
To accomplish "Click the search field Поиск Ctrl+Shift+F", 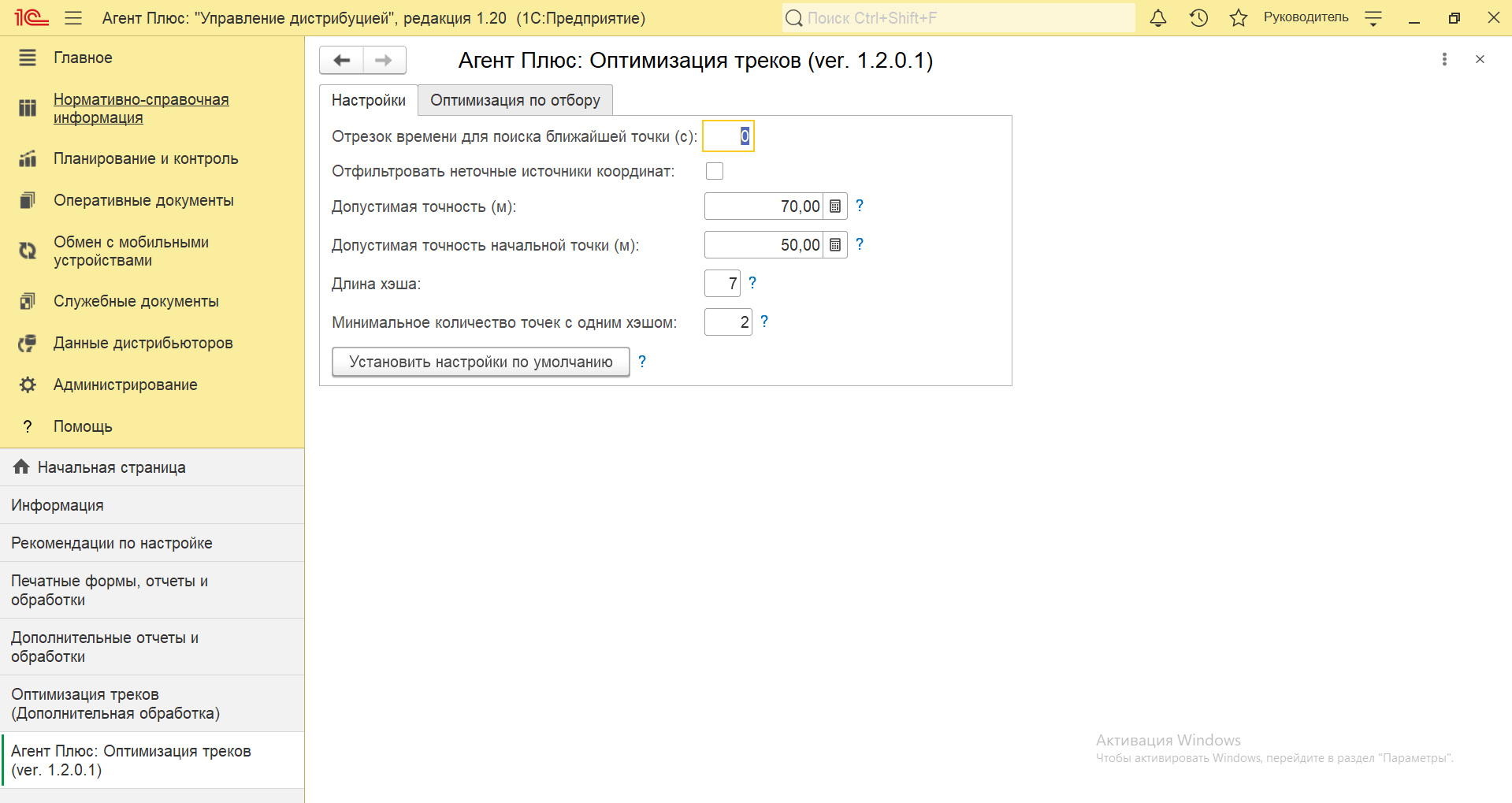I will [957, 18].
